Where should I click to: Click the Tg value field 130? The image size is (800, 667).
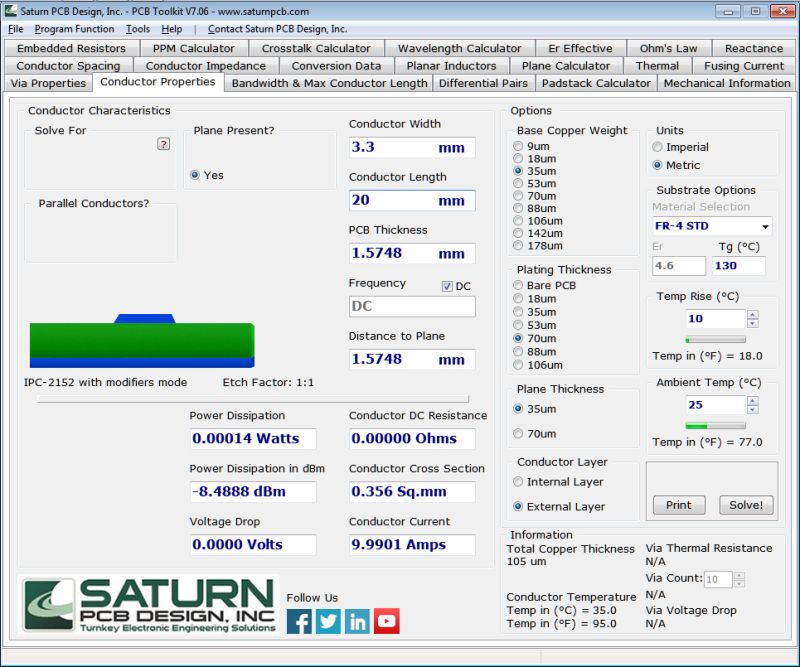coord(739,266)
